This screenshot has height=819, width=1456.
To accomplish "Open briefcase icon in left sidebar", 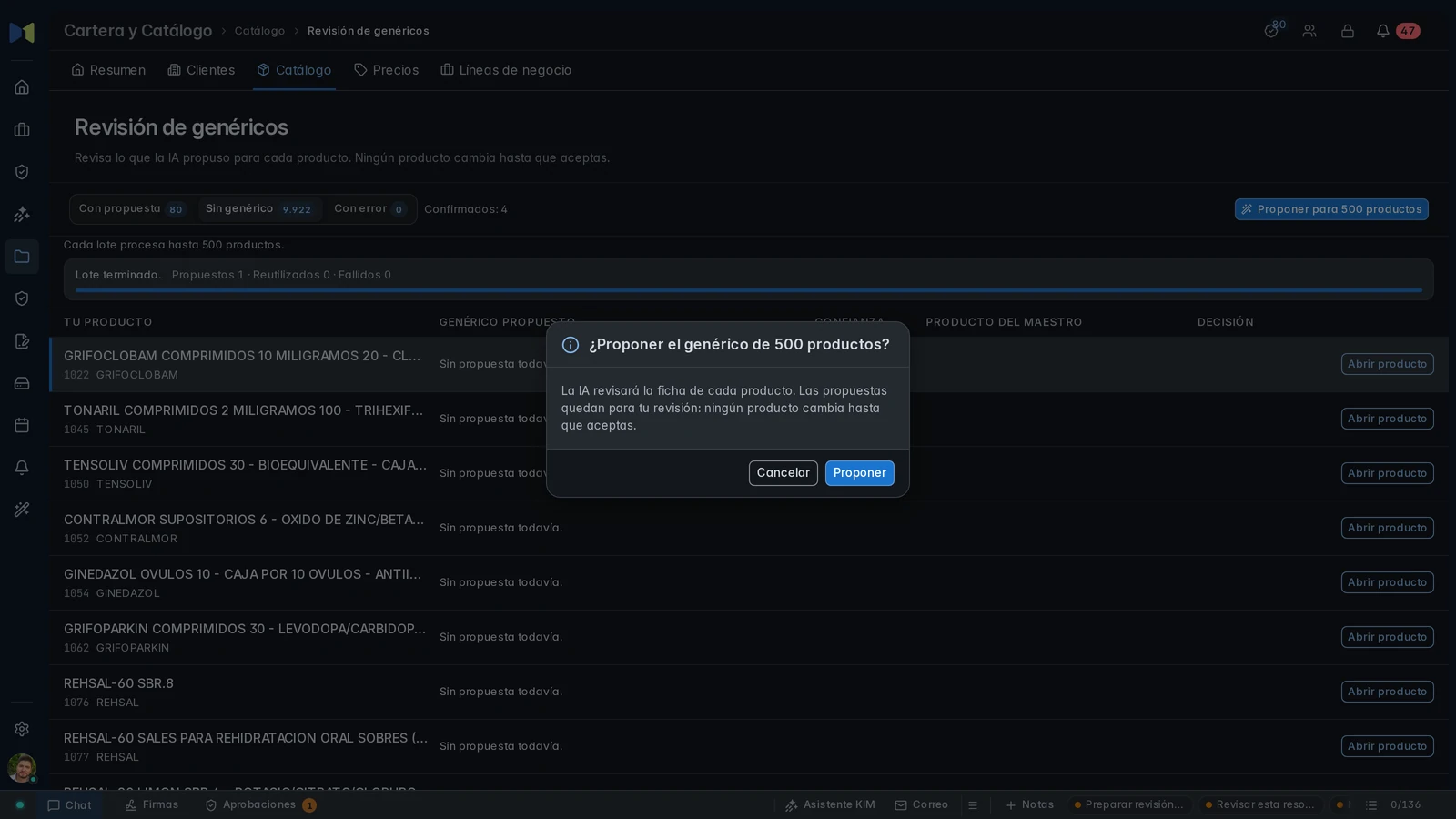I will tap(22, 130).
